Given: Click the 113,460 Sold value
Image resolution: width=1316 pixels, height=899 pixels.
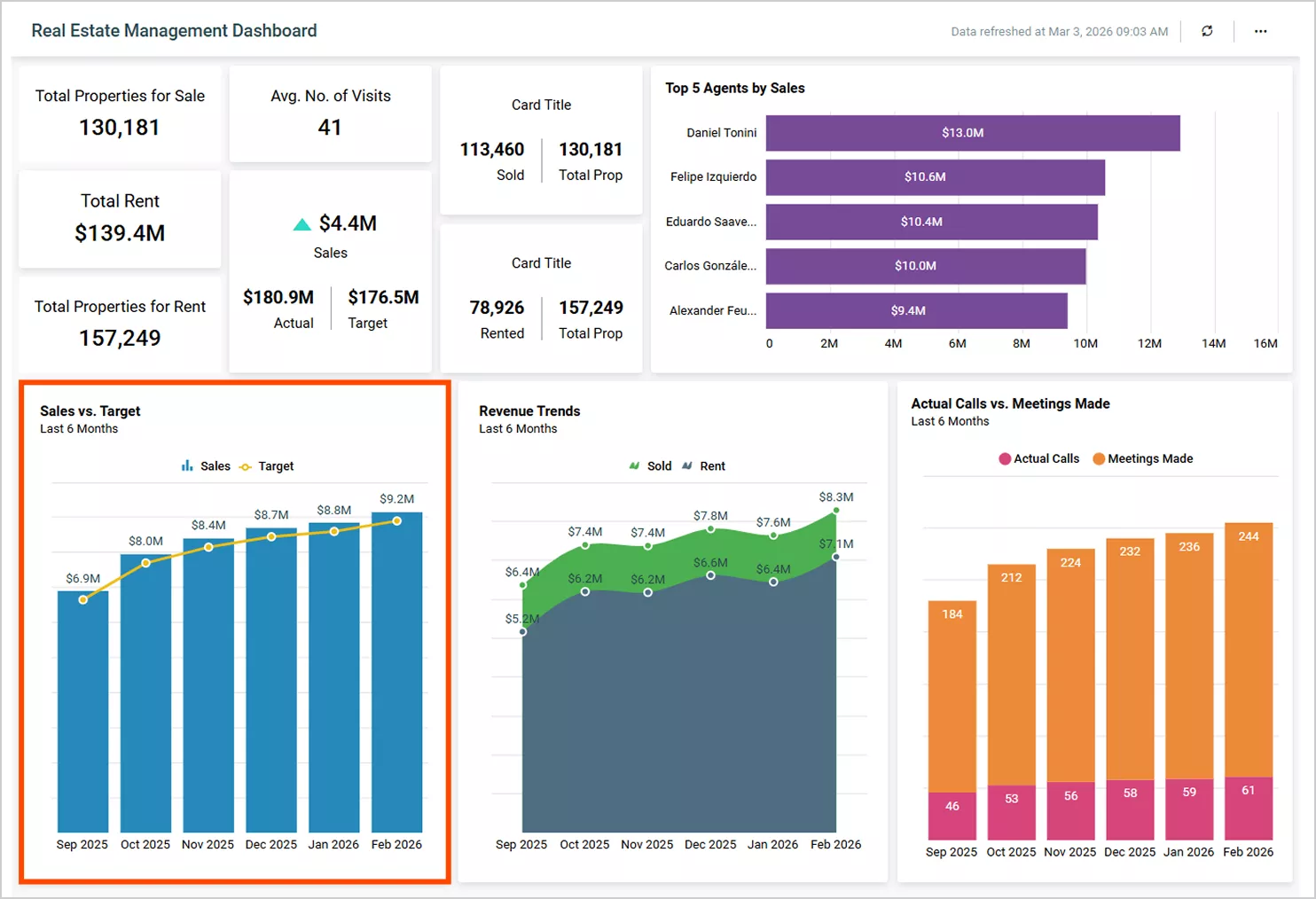Looking at the screenshot, I should pyautogui.click(x=492, y=150).
